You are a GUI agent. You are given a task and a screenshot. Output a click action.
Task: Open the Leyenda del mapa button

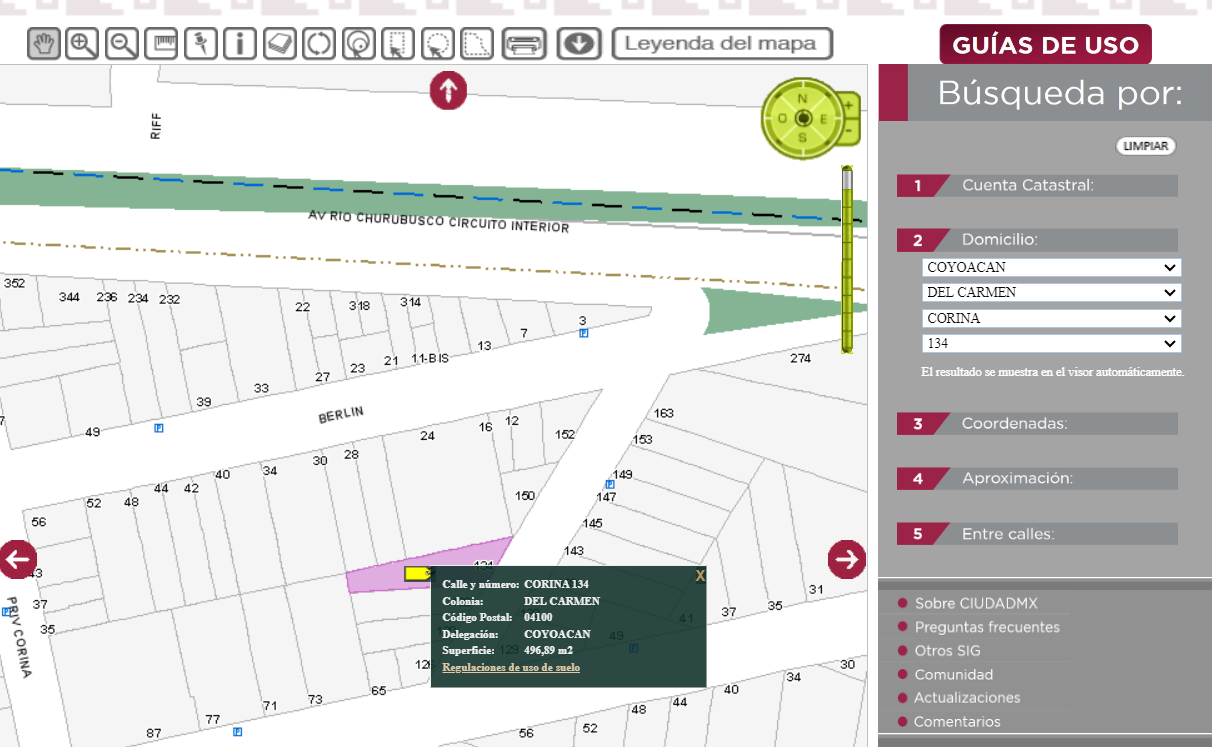(x=722, y=44)
